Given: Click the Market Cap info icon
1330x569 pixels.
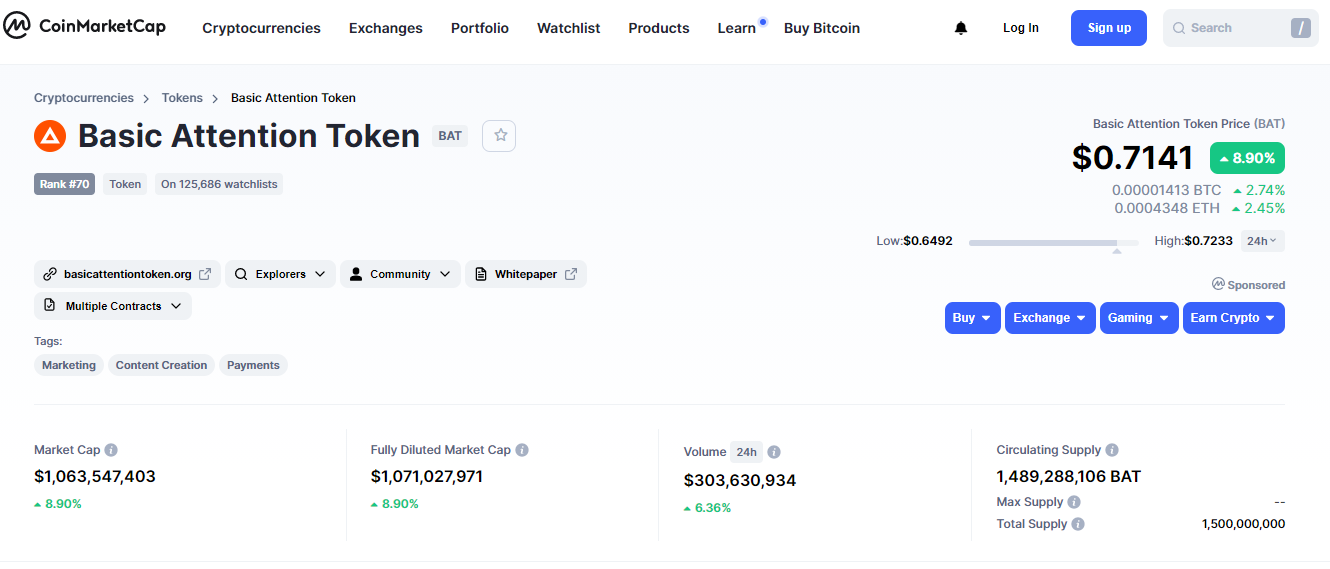Looking at the screenshot, I should tap(111, 450).
